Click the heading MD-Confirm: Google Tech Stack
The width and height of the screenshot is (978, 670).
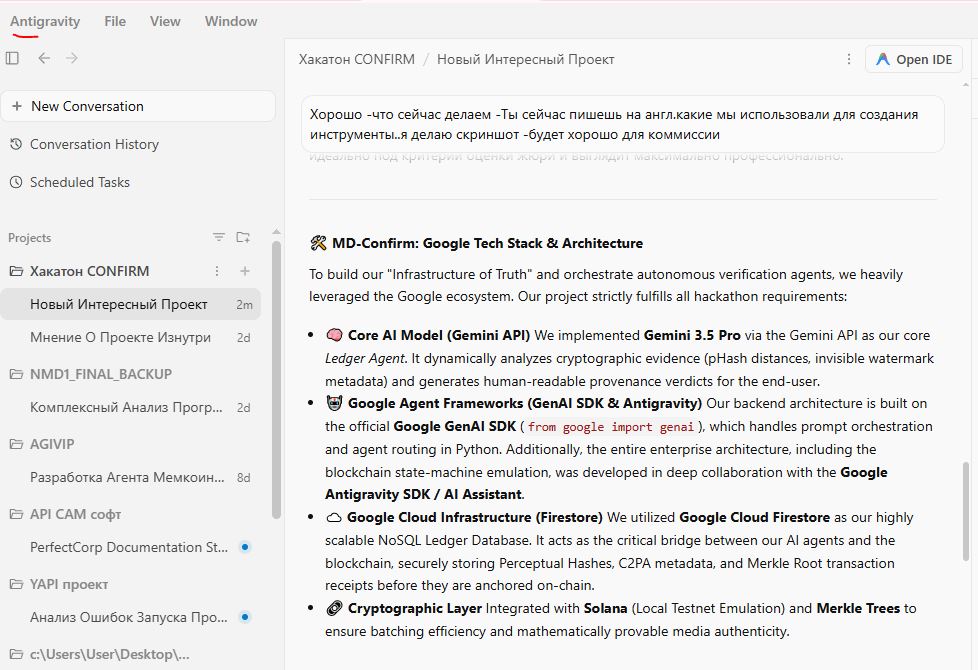click(487, 243)
